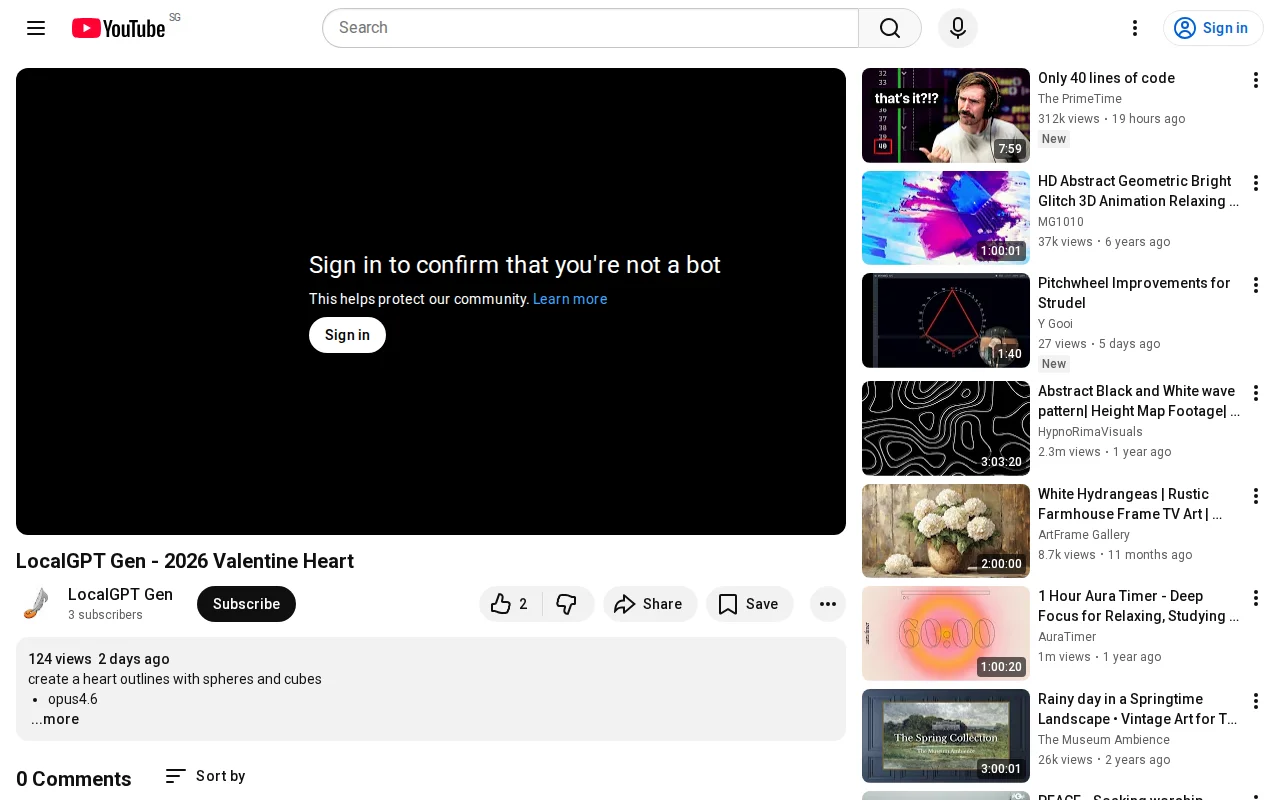Visit The Museum Ambience channel
The width and height of the screenshot is (1280, 800).
(x=1104, y=740)
